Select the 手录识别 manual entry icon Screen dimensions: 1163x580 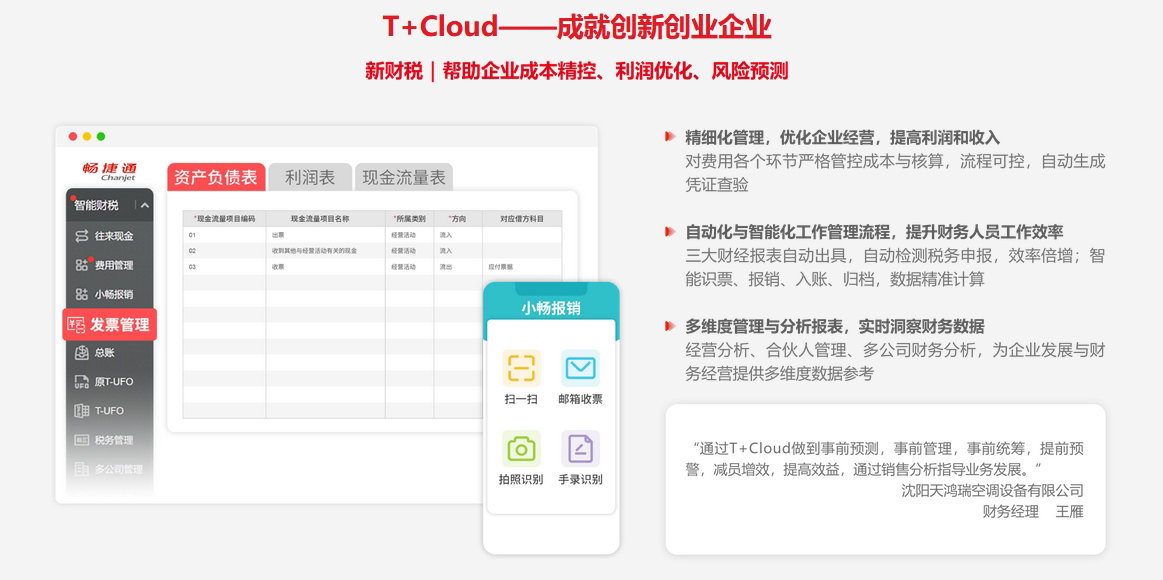pyautogui.click(x=580, y=448)
